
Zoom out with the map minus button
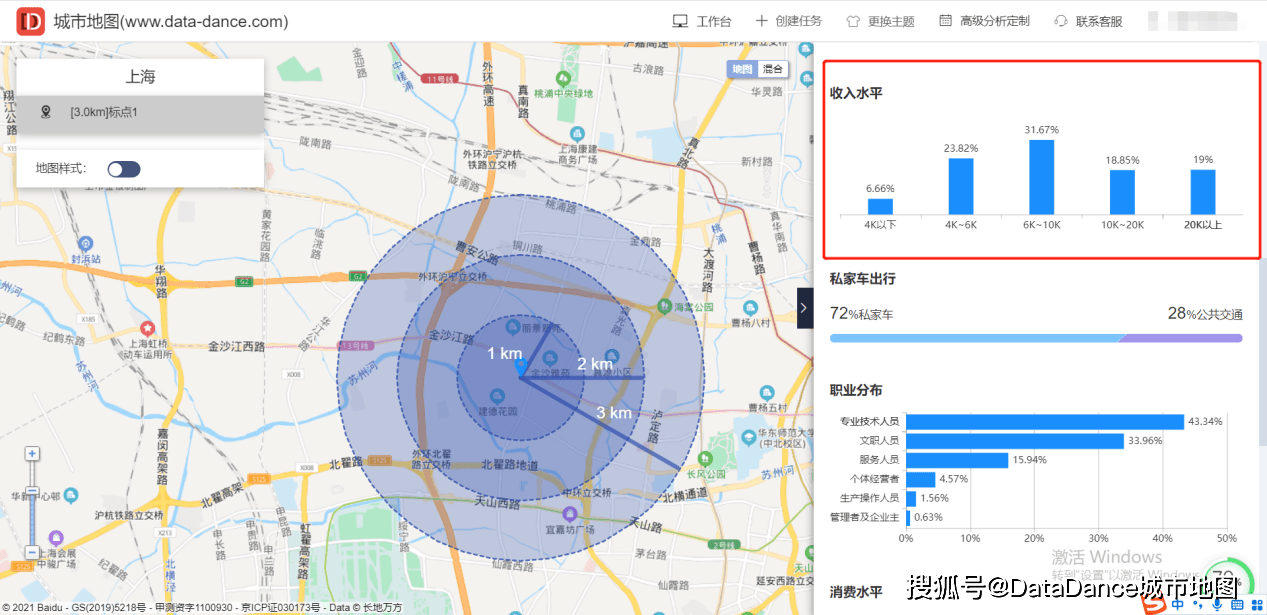coord(33,553)
